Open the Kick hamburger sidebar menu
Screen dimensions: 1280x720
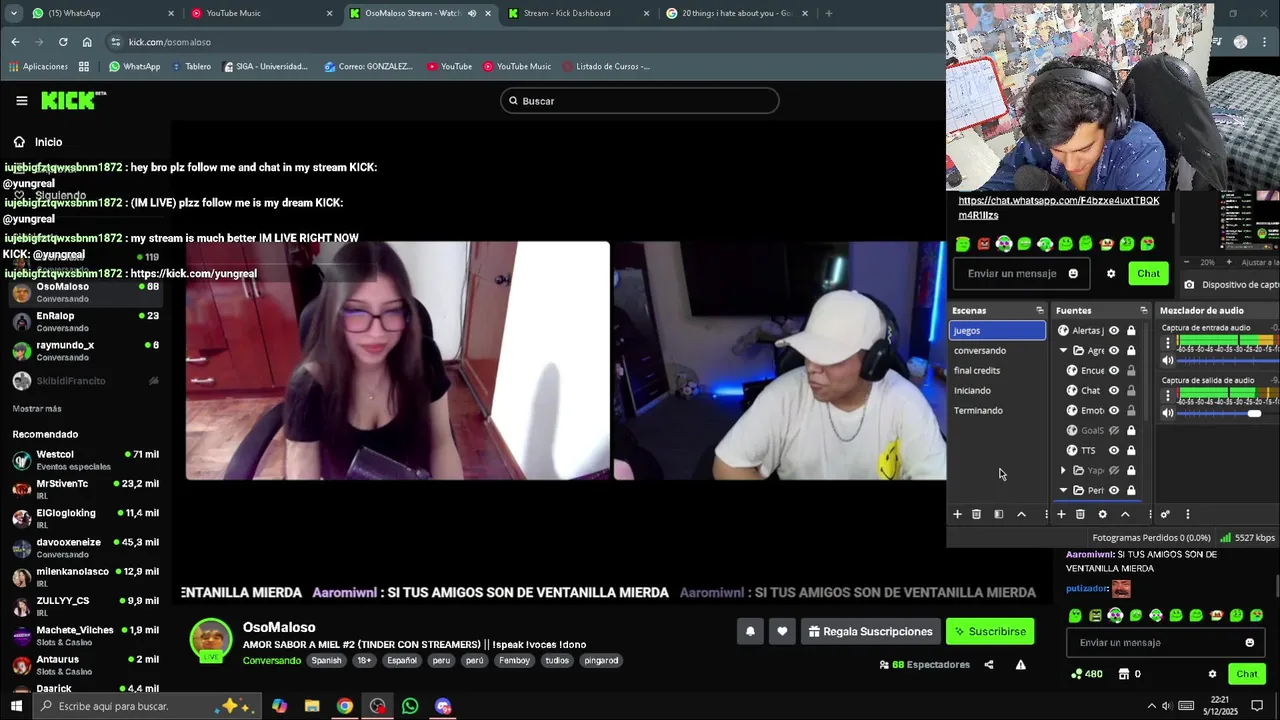click(x=21, y=100)
